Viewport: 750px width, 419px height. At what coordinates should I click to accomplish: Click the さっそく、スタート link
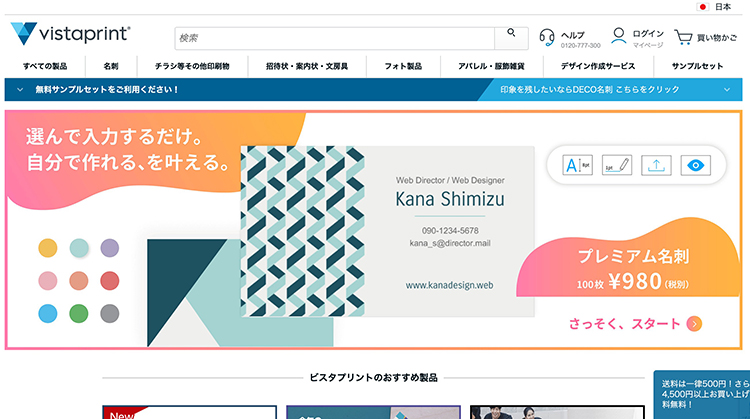(x=624, y=324)
